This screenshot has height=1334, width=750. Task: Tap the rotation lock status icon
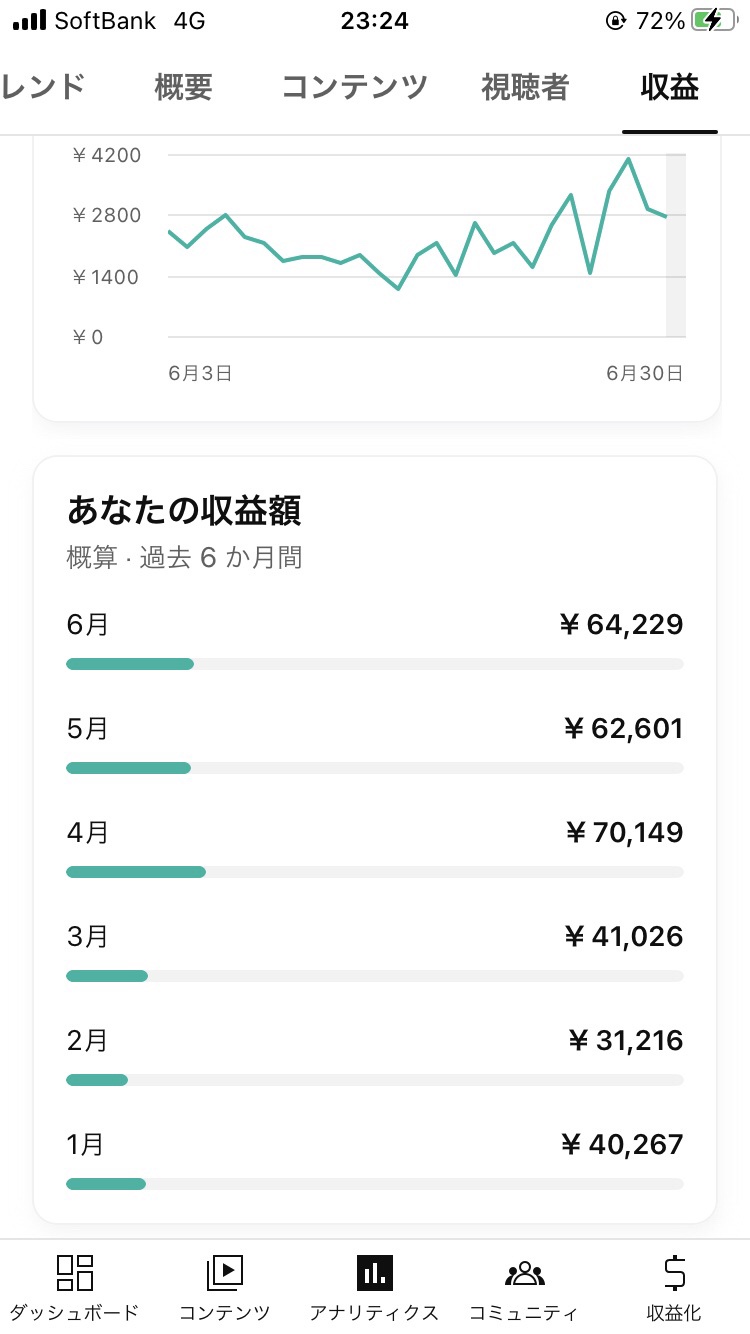614,21
